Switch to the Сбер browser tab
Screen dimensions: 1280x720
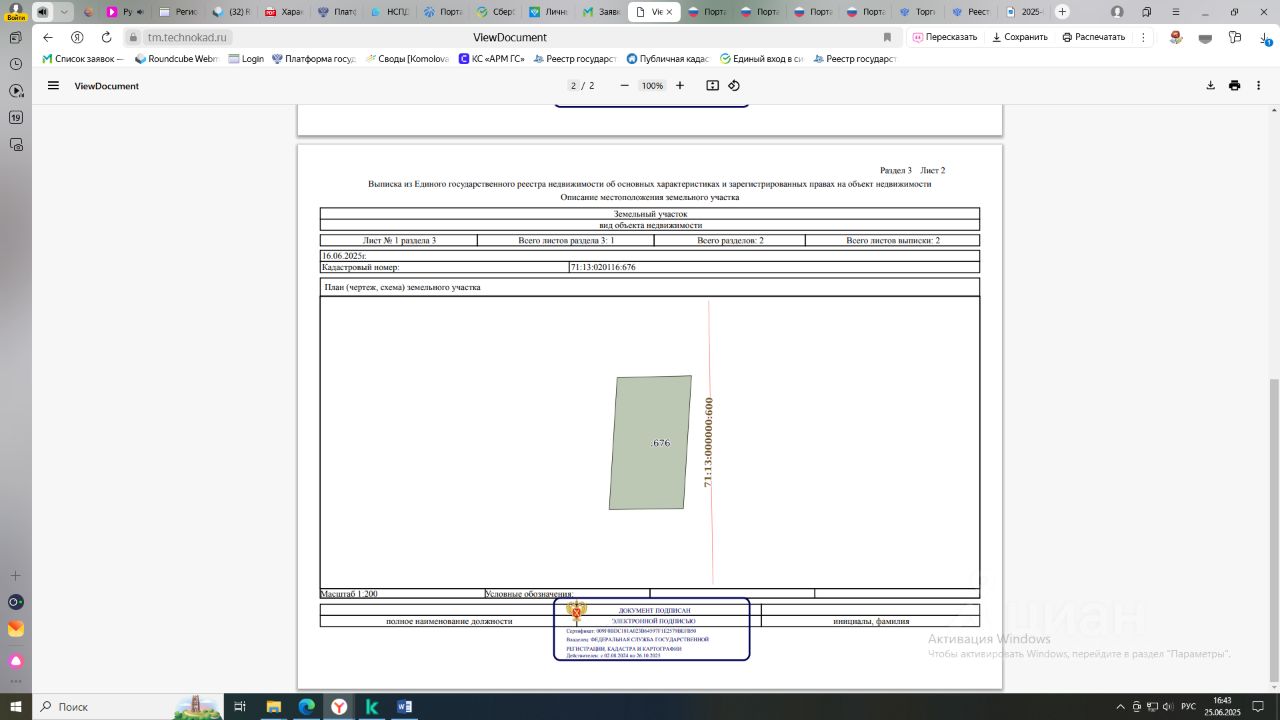[x=495, y=12]
